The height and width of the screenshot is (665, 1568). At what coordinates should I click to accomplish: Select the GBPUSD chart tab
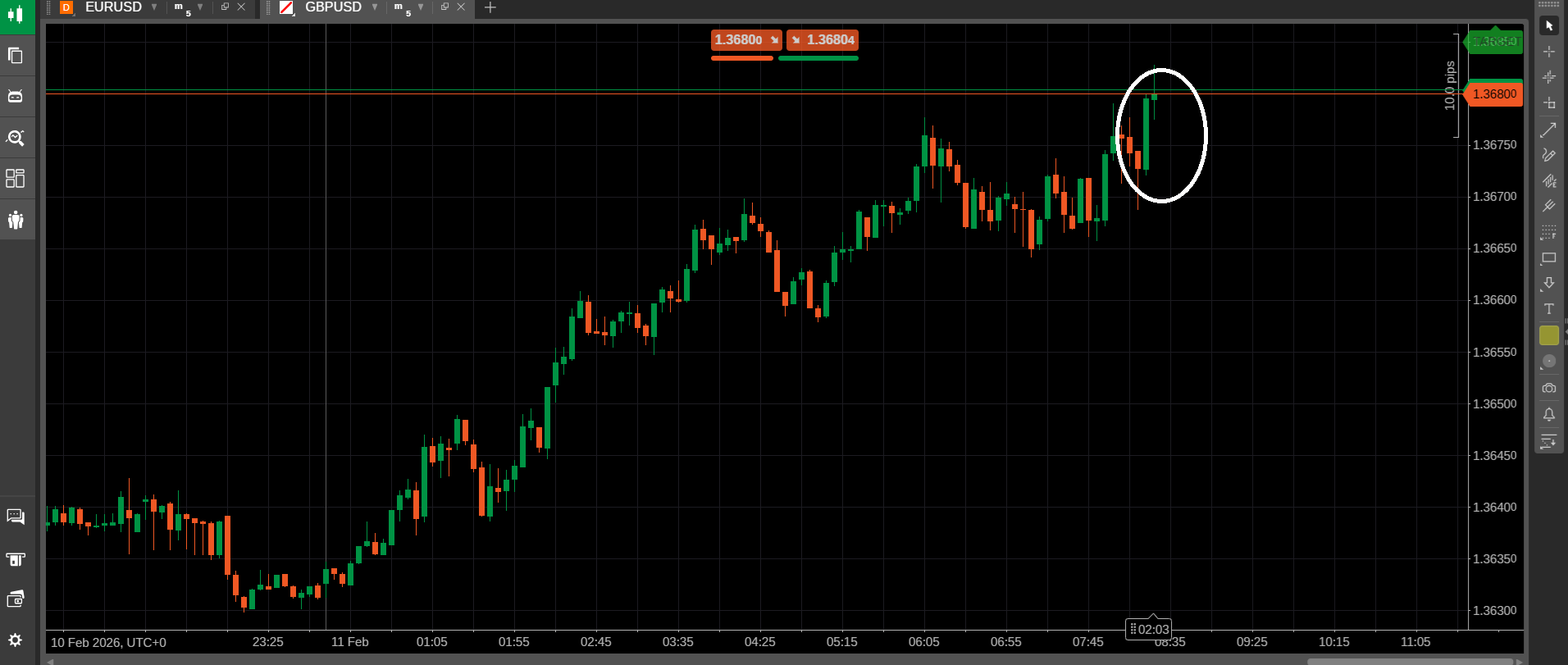(x=332, y=7)
